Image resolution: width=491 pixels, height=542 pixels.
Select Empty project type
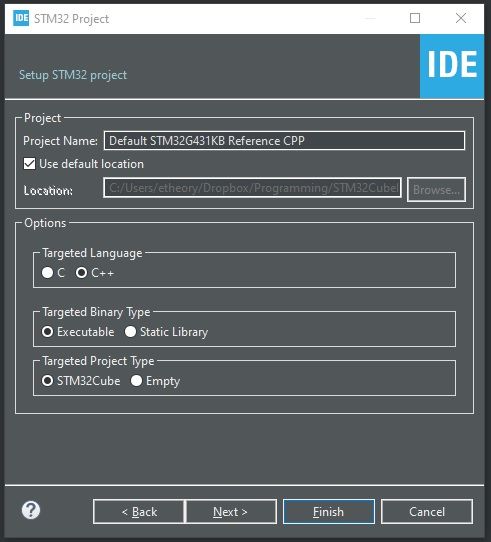click(x=137, y=381)
